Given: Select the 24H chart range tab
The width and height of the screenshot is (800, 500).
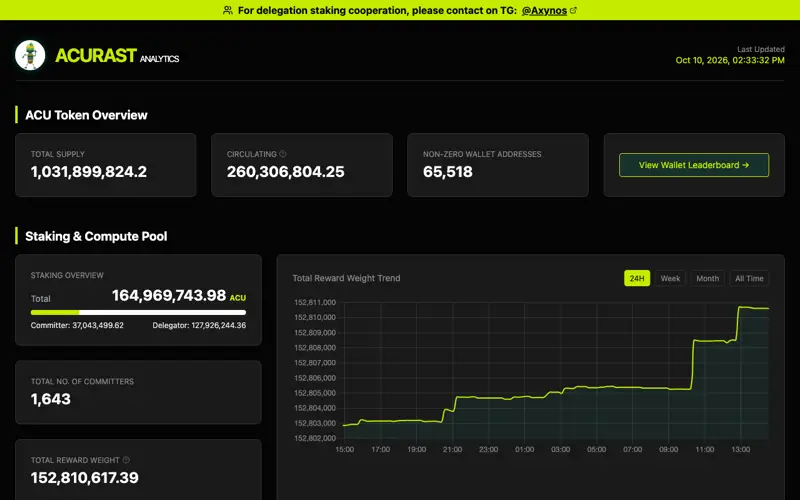Looking at the screenshot, I should click(x=637, y=278).
